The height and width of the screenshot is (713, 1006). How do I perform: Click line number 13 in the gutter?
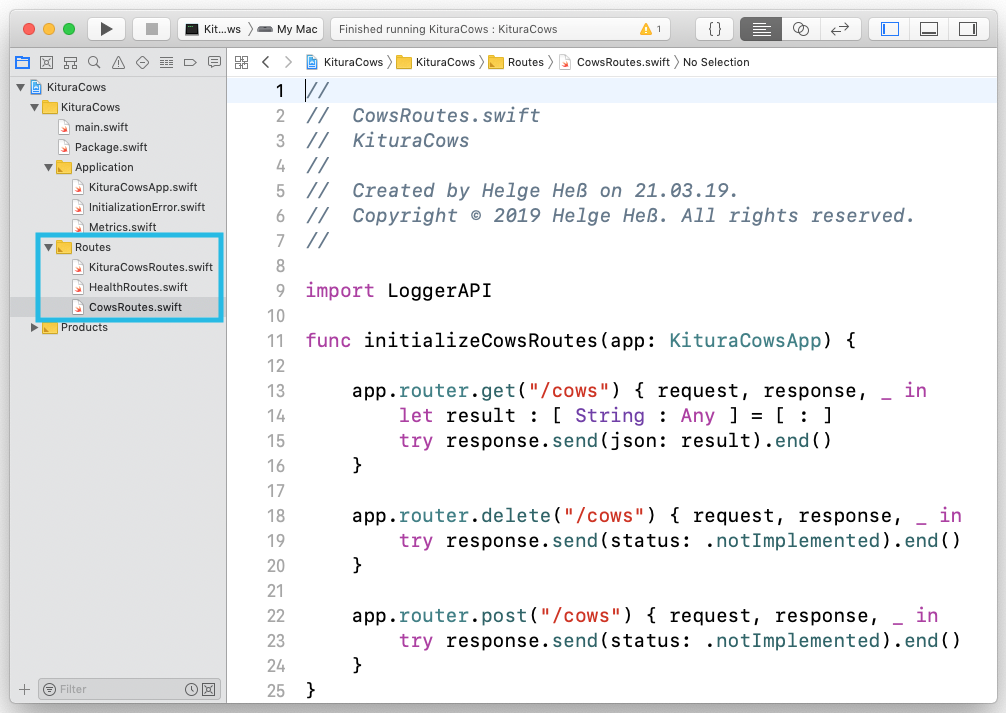[276, 391]
